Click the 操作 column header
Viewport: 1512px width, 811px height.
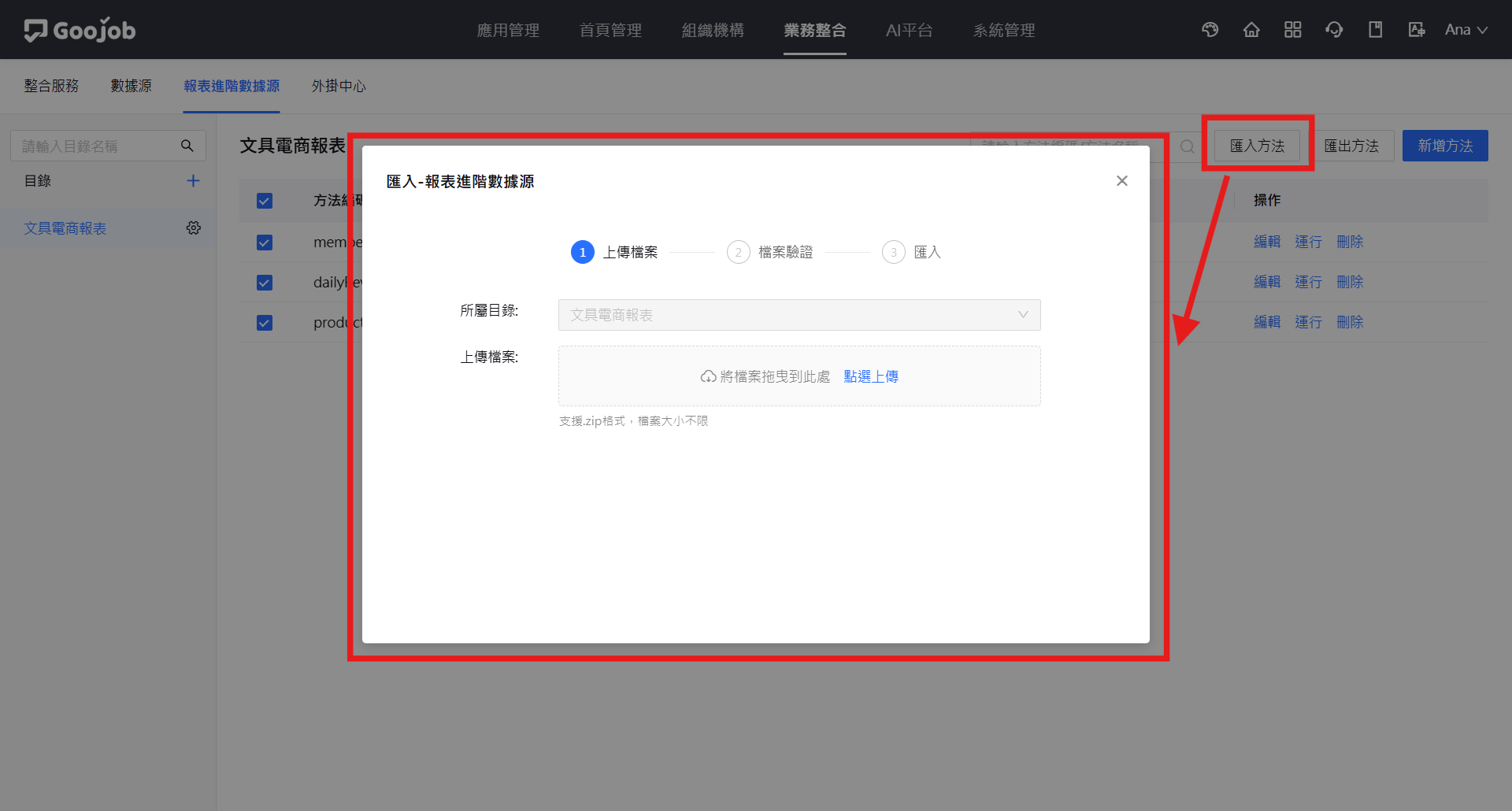[x=1267, y=201]
